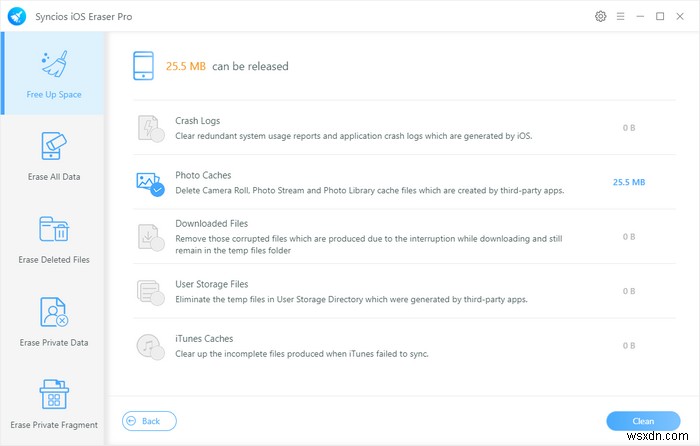Click "25.5 MB can be released" header text

coord(227,66)
